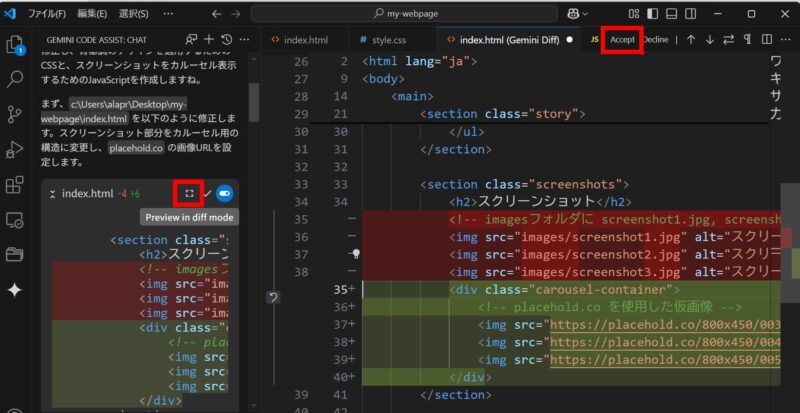Click the index.html file name in chat card
800x413 pixels.
click(87, 194)
